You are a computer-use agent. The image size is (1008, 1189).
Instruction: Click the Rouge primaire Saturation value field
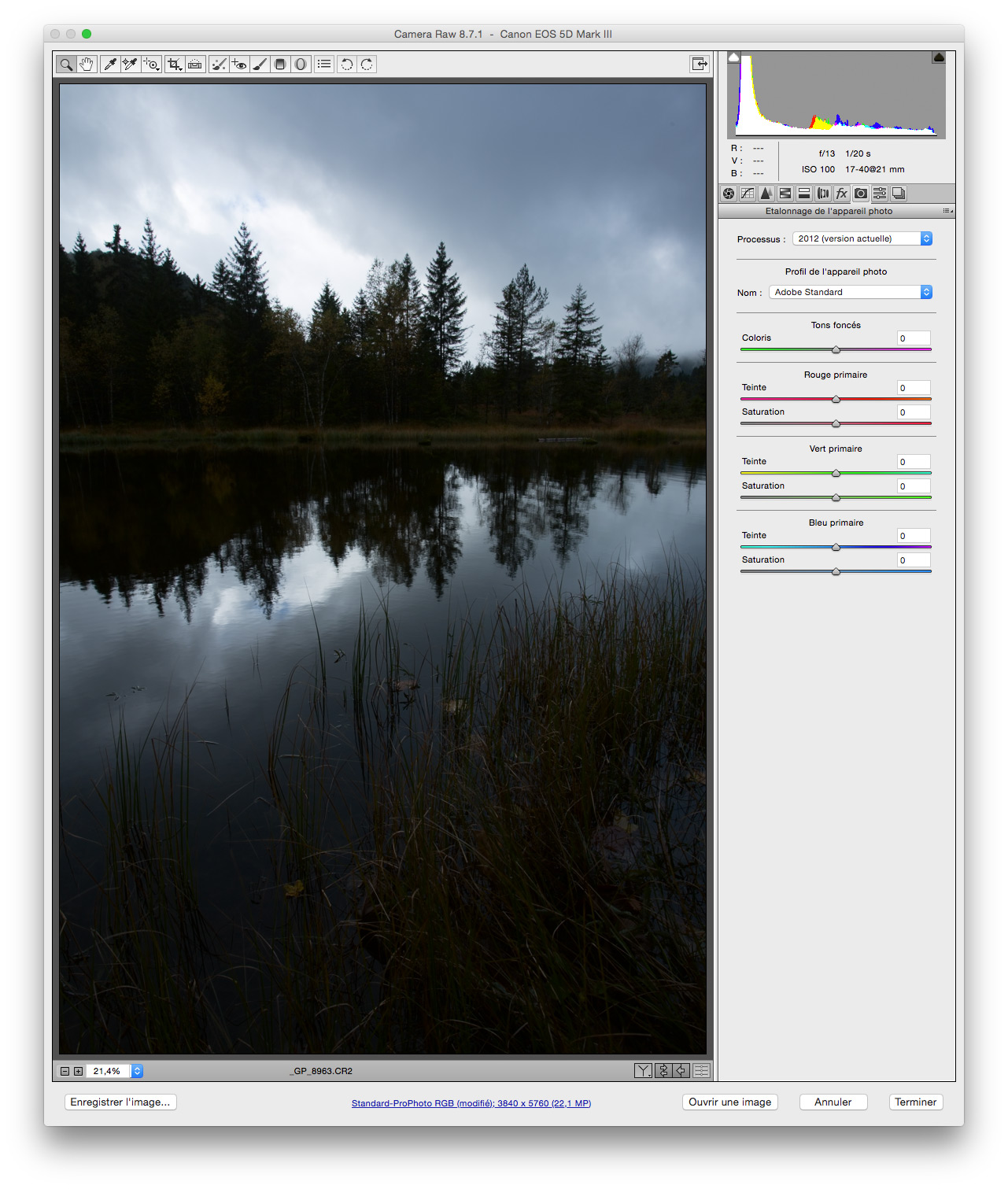(x=914, y=412)
